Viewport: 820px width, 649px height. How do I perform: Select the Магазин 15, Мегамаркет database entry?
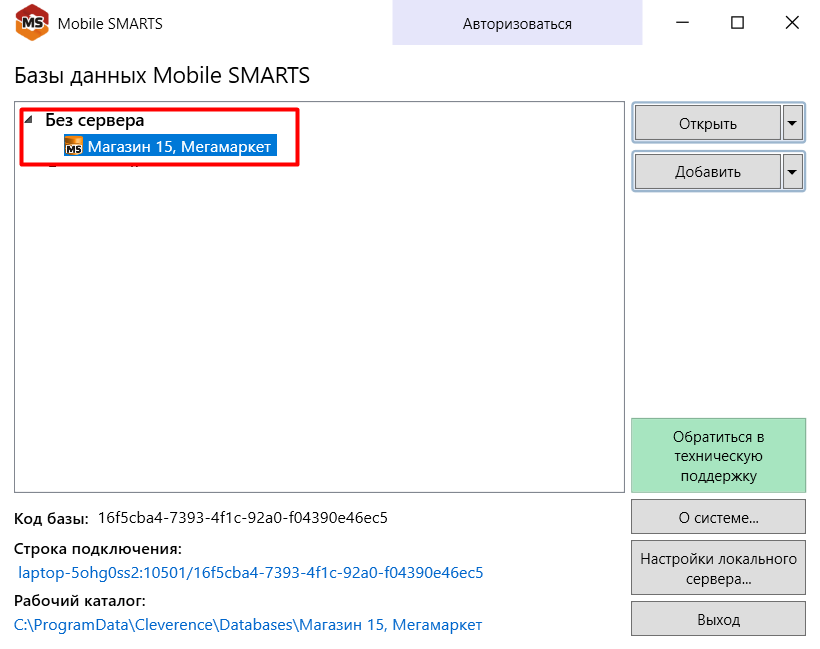(170, 146)
